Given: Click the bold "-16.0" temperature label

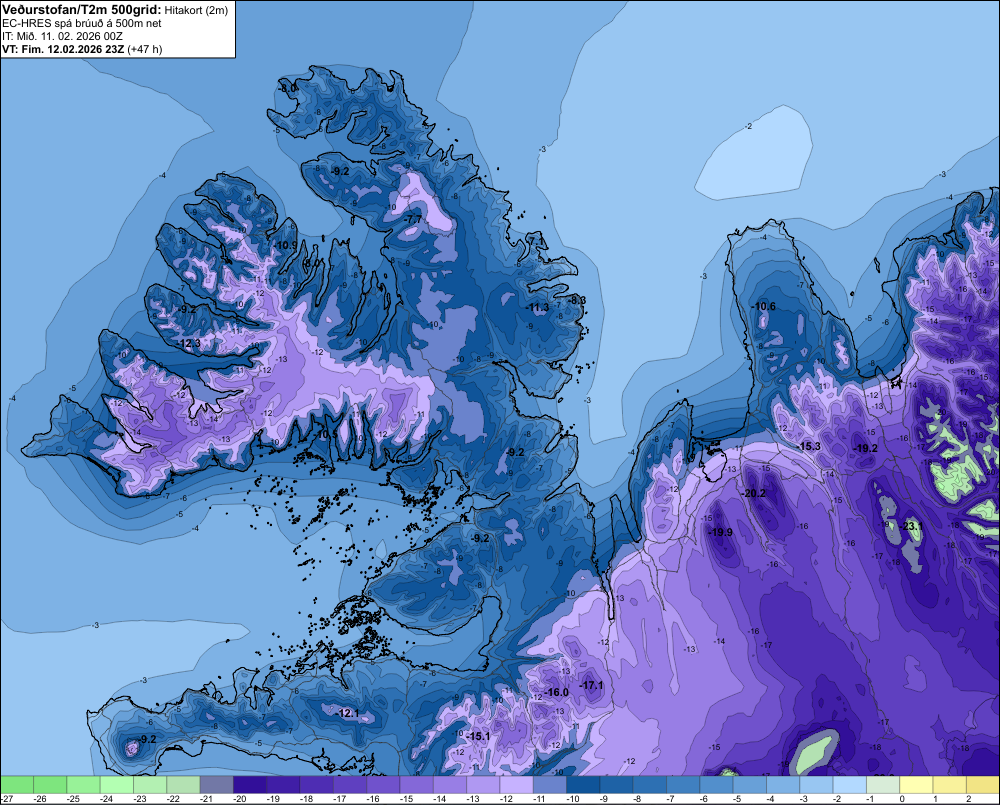Looking at the screenshot, I should pos(557,692).
